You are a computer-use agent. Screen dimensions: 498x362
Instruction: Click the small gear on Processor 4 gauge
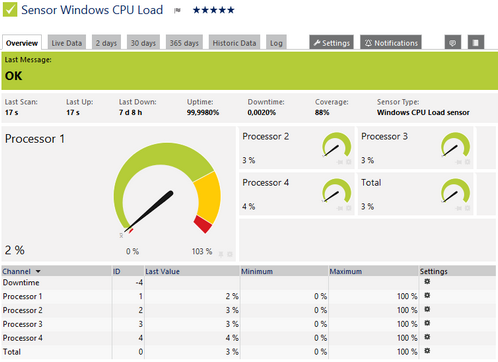349,208
